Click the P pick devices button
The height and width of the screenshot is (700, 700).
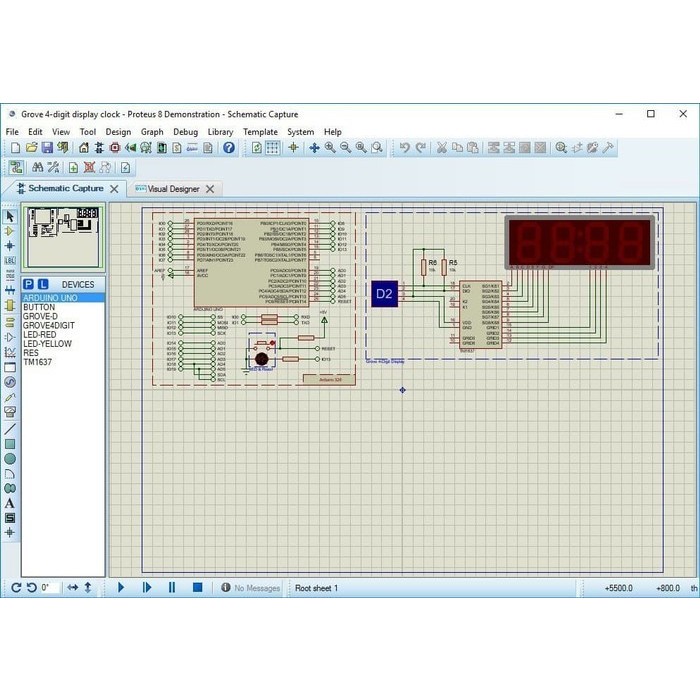[x=28, y=284]
